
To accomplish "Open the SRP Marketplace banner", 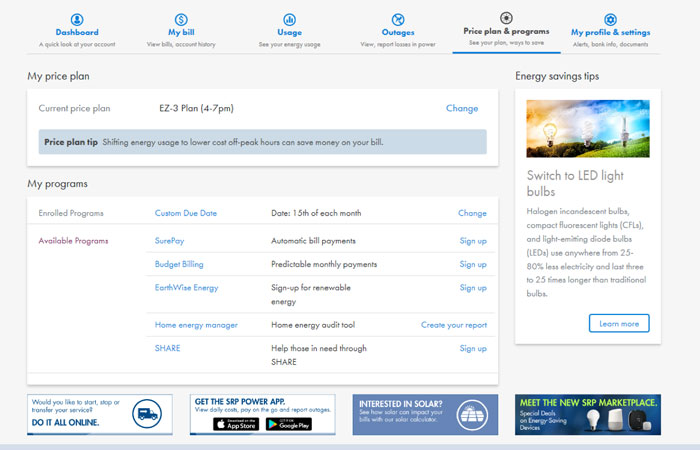I will (x=588, y=414).
